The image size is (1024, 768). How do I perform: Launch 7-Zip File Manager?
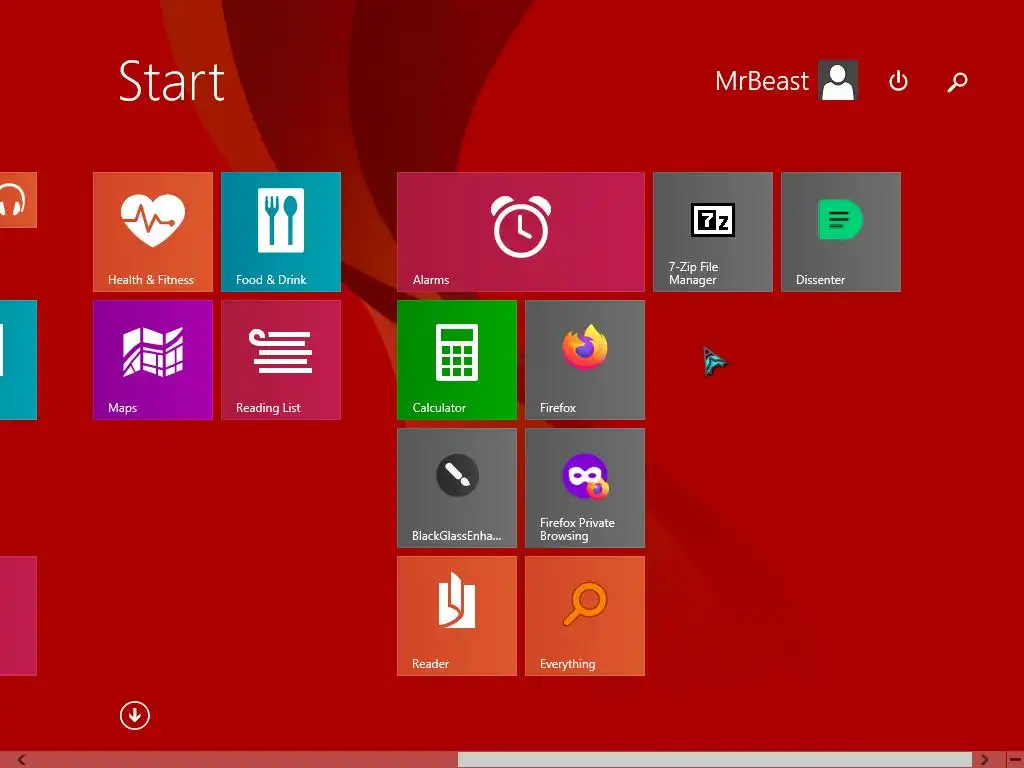tap(712, 232)
